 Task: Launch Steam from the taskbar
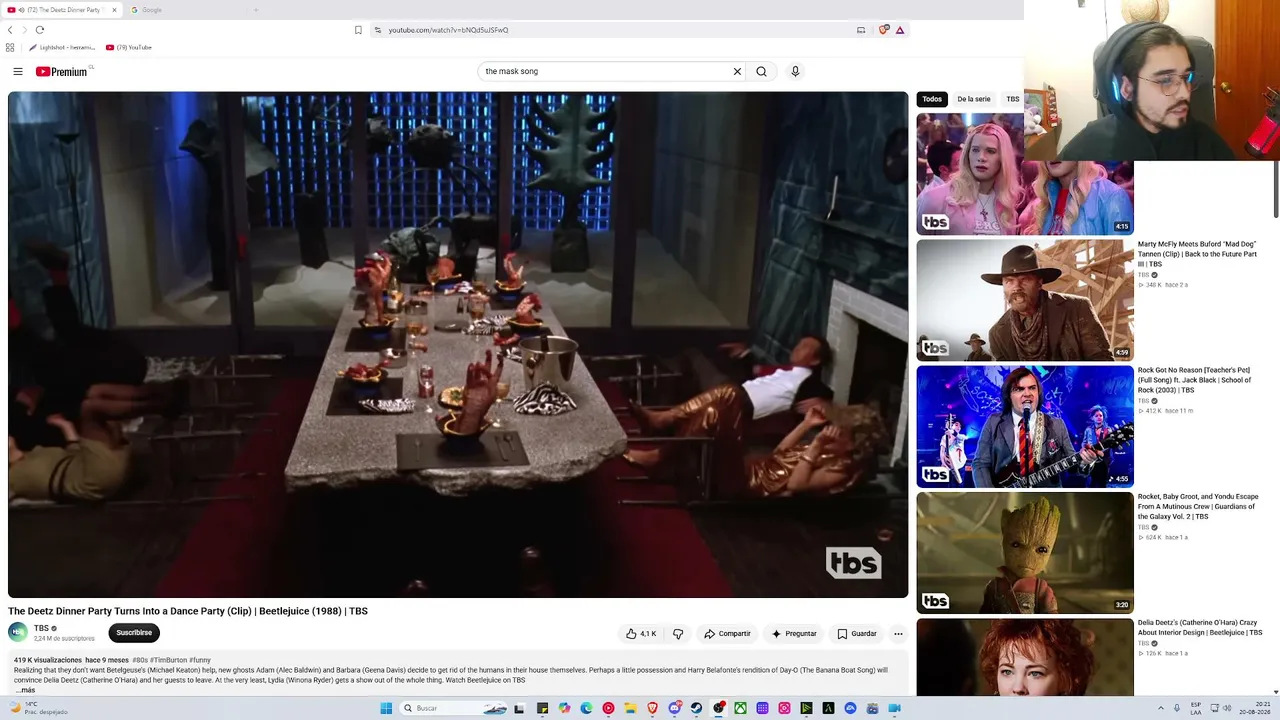696,708
